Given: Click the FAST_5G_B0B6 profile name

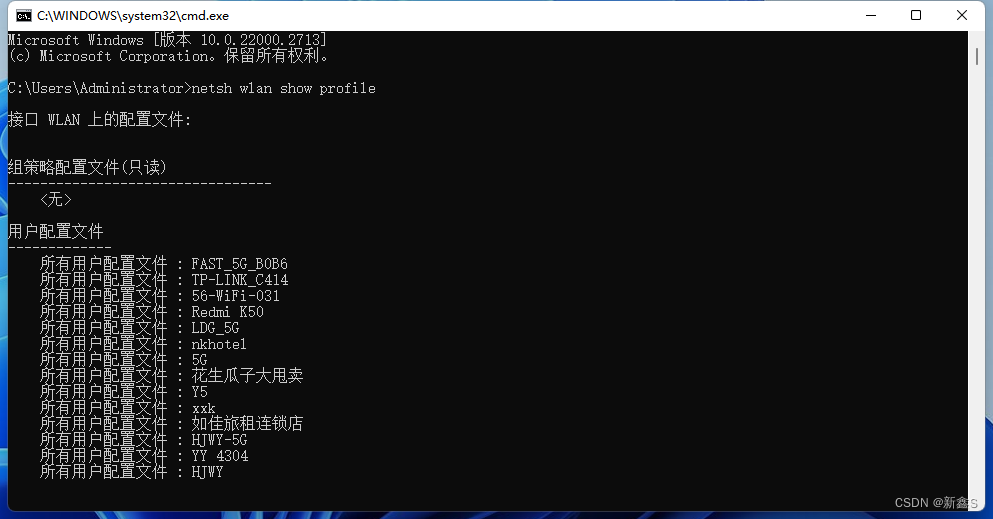Looking at the screenshot, I should click(x=239, y=263).
